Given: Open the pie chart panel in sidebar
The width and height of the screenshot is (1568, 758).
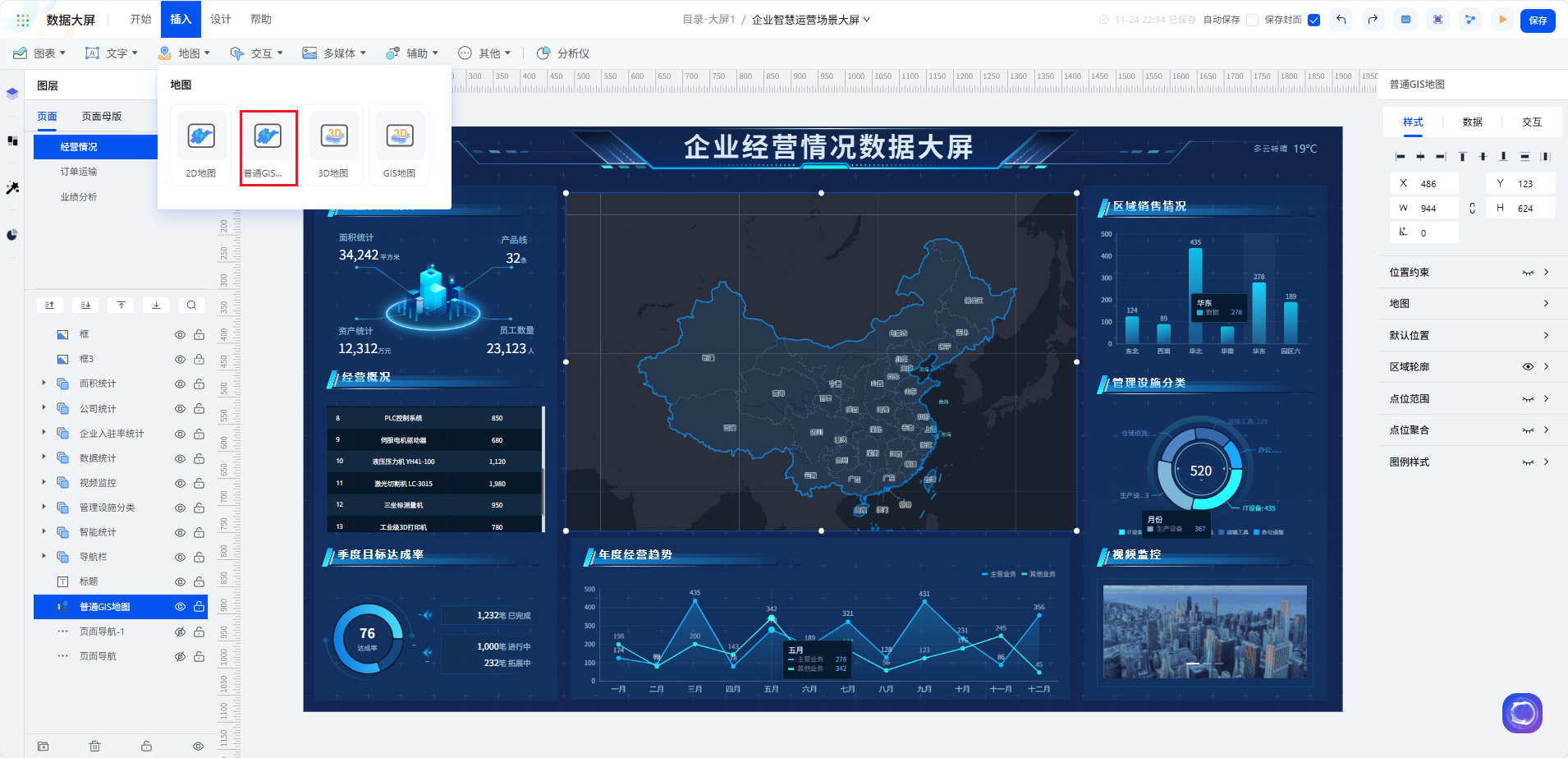Looking at the screenshot, I should 12,235.
